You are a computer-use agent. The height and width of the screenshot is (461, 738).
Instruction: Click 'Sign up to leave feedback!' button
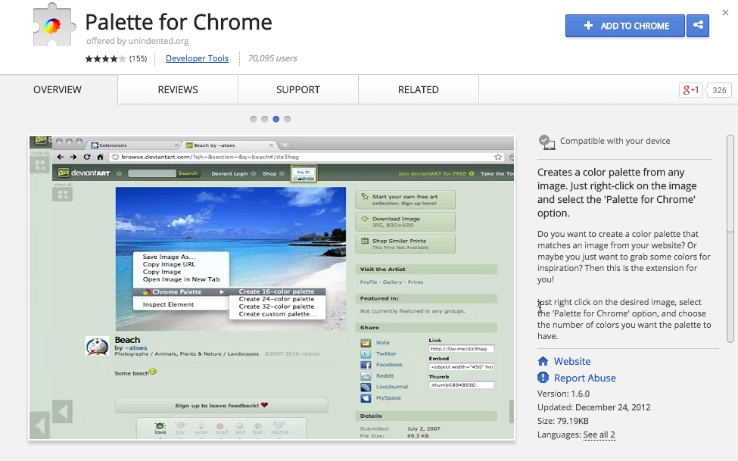pyautogui.click(x=221, y=405)
